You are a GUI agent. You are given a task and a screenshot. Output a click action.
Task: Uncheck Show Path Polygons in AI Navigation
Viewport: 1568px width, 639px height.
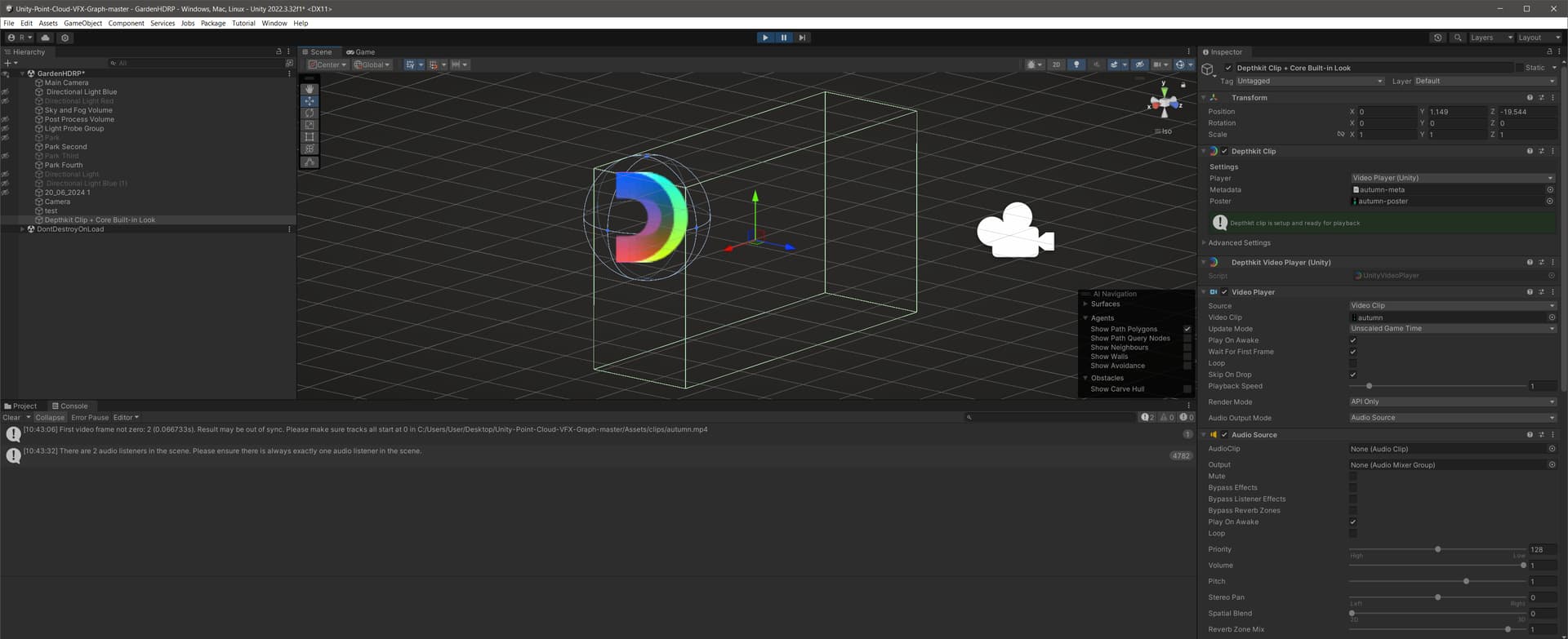(1187, 329)
